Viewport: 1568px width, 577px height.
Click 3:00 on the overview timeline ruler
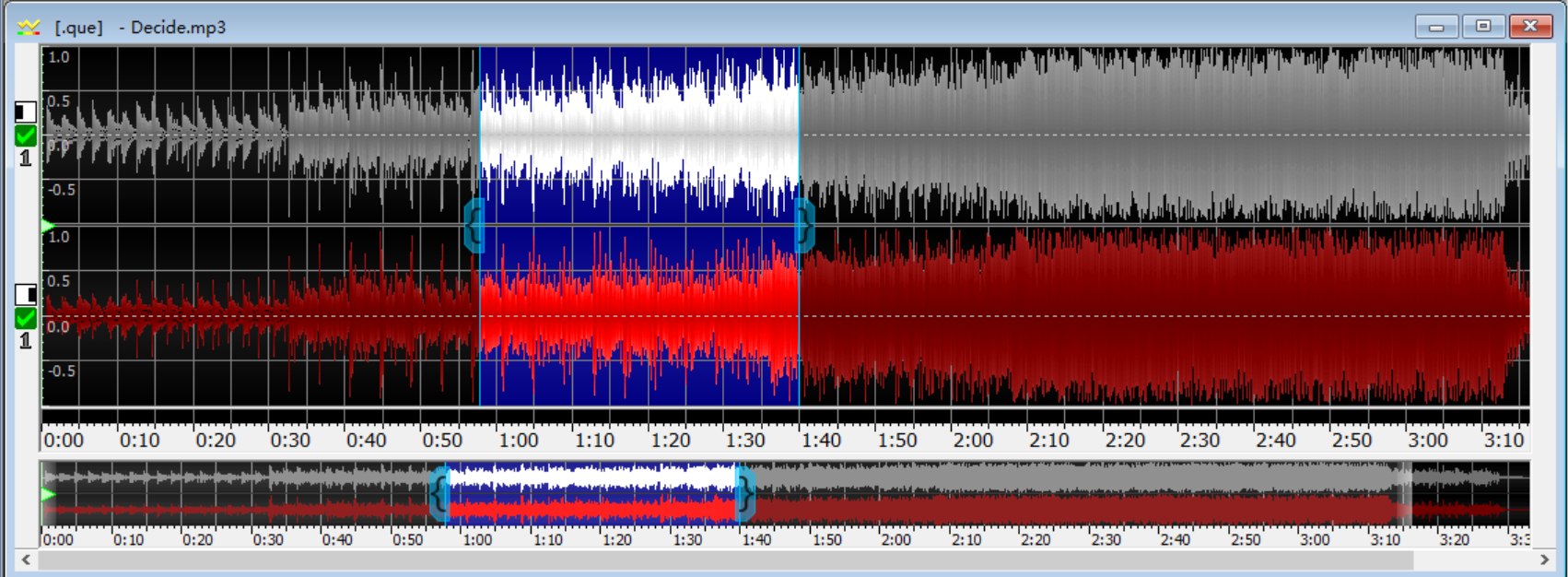[x=1315, y=539]
